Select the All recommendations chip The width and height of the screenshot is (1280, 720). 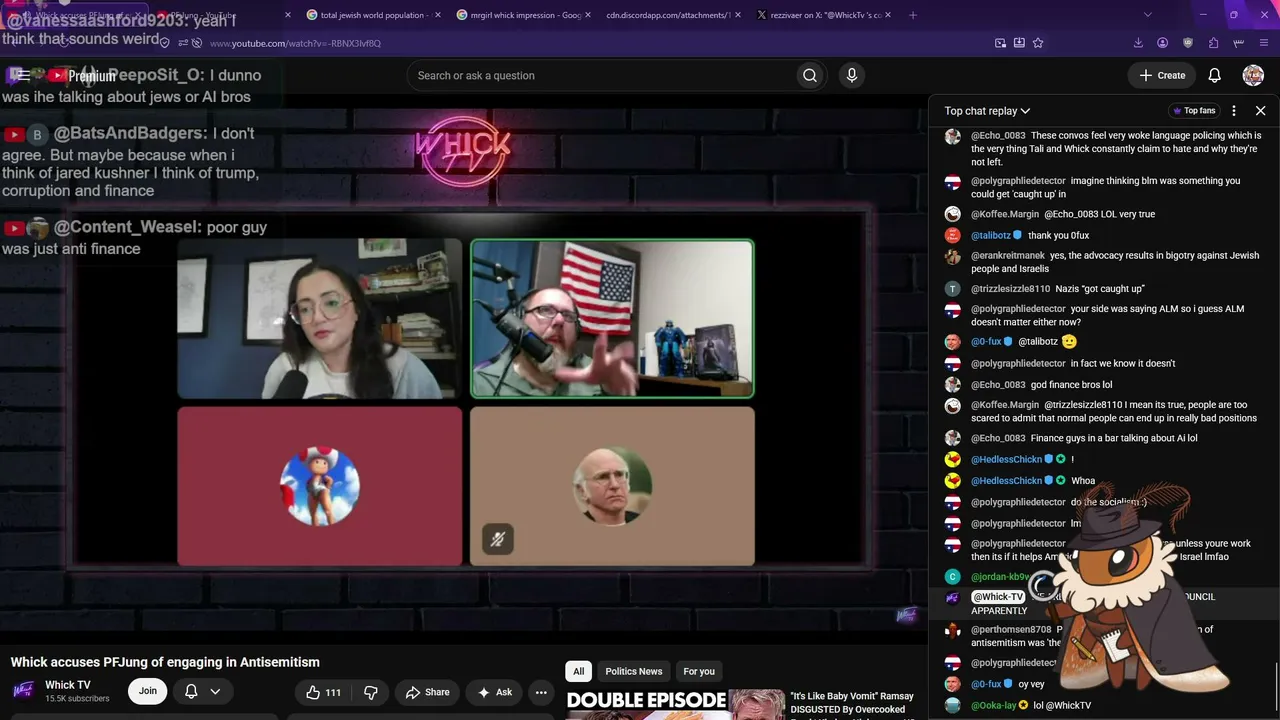coord(578,671)
